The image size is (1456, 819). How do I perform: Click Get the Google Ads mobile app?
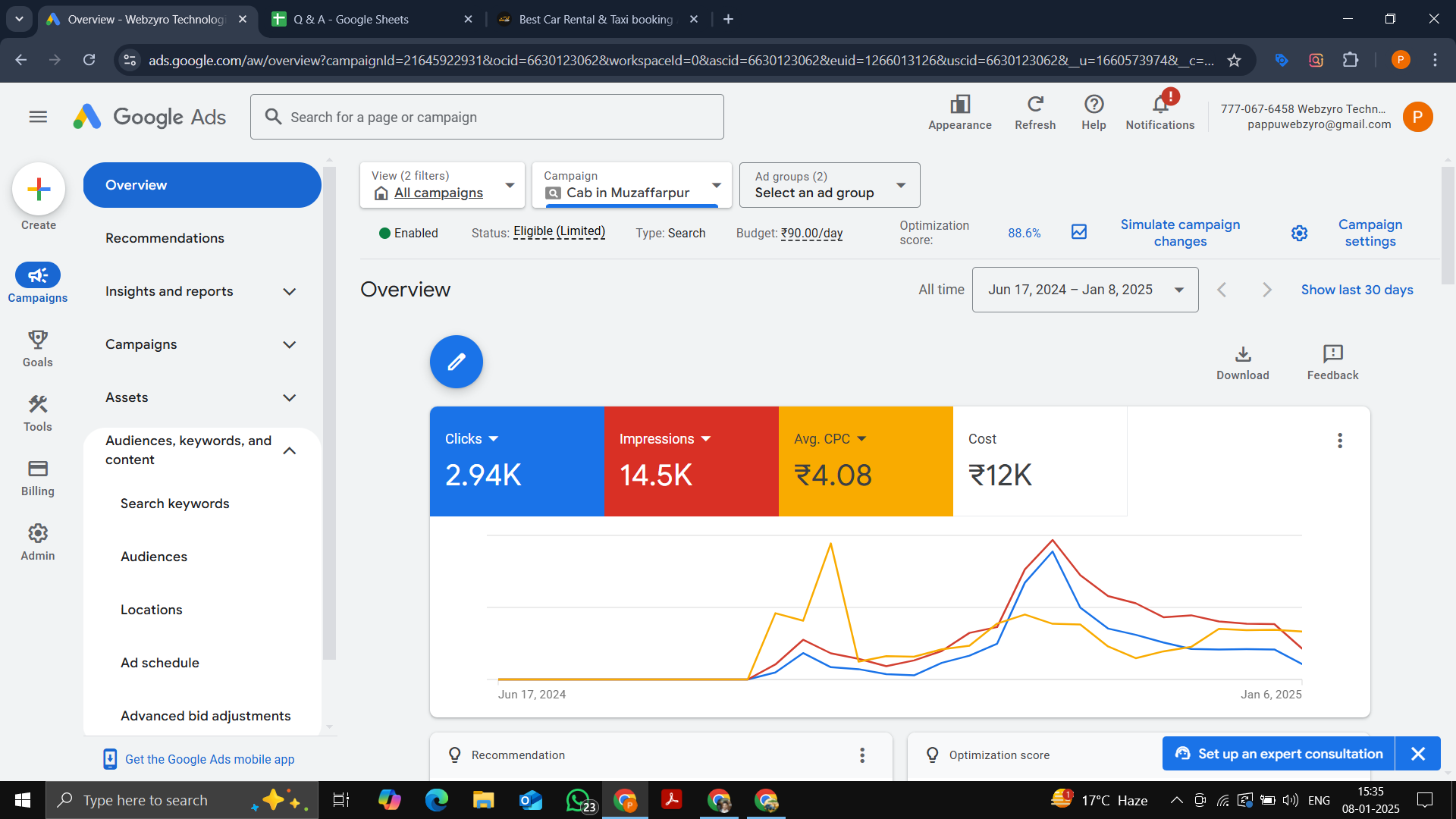[x=209, y=759]
